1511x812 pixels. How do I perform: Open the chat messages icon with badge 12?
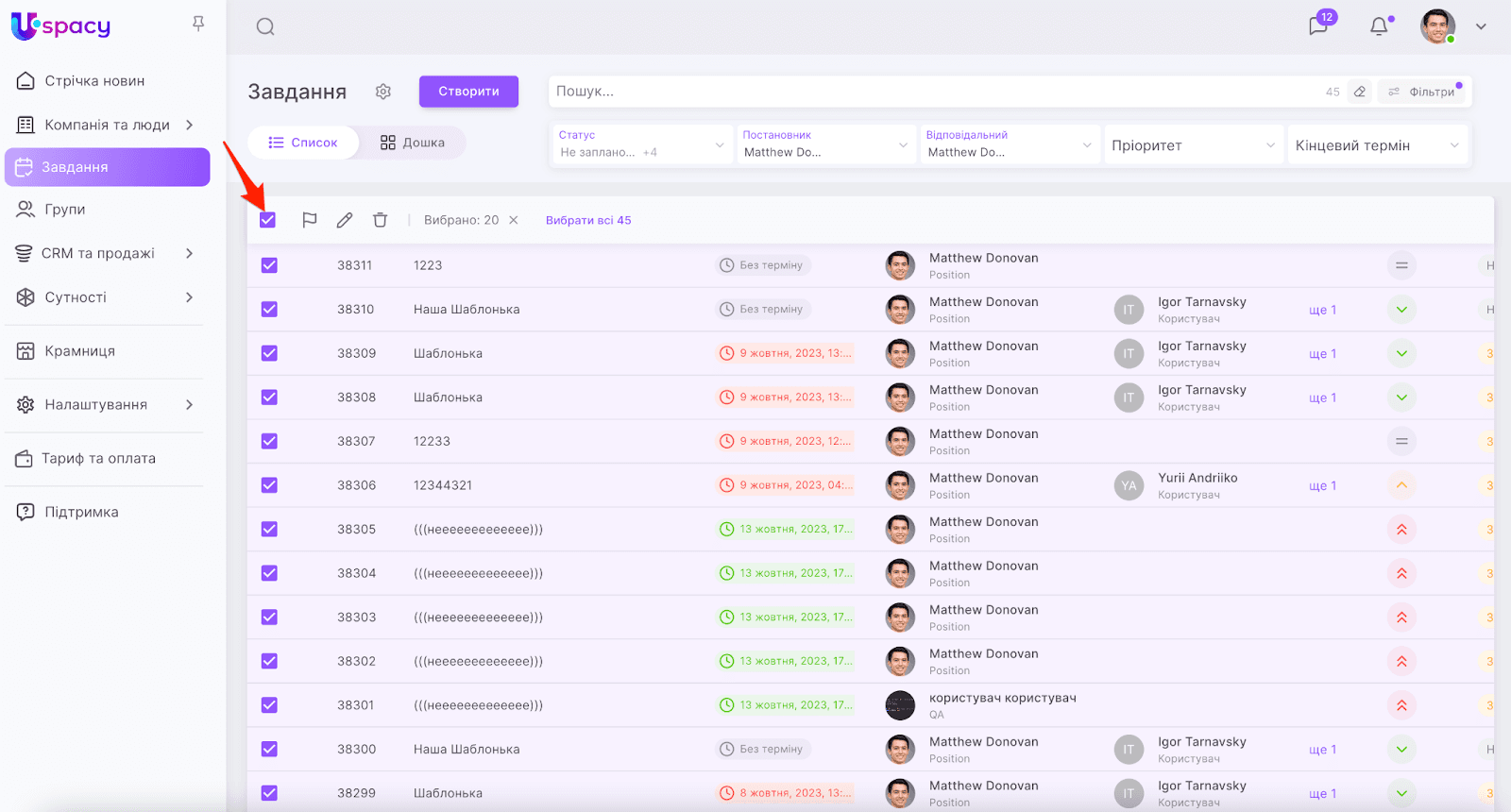point(1318,25)
